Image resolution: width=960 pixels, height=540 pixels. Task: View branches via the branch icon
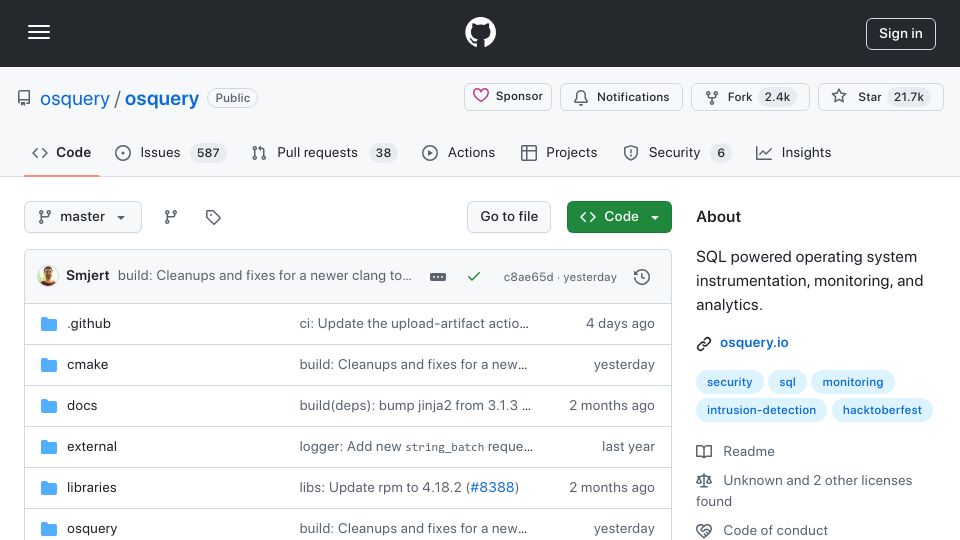(x=171, y=217)
